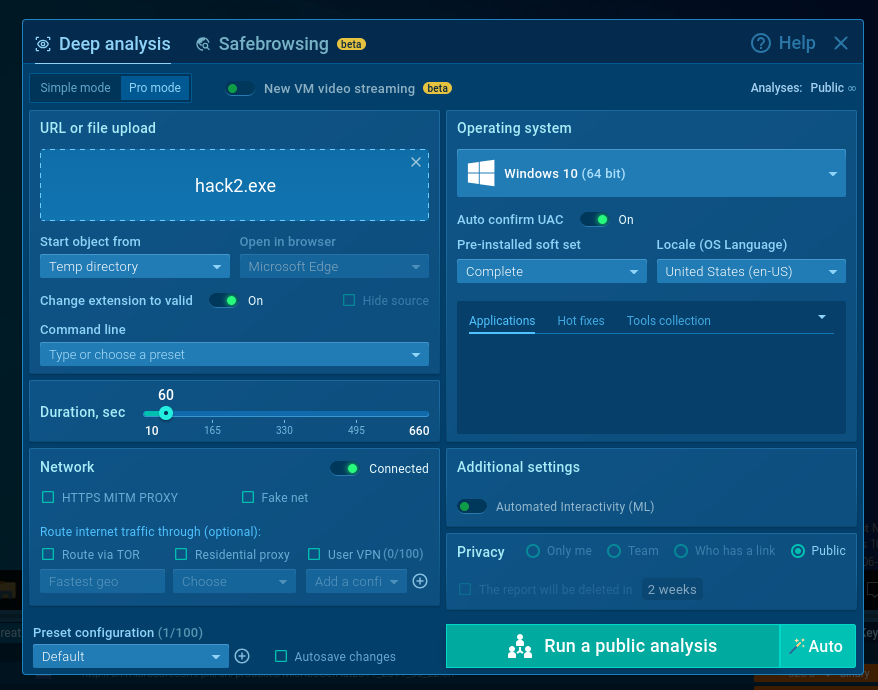This screenshot has width=878, height=690.
Task: Add a user VPN config plus icon
Action: coord(420,581)
